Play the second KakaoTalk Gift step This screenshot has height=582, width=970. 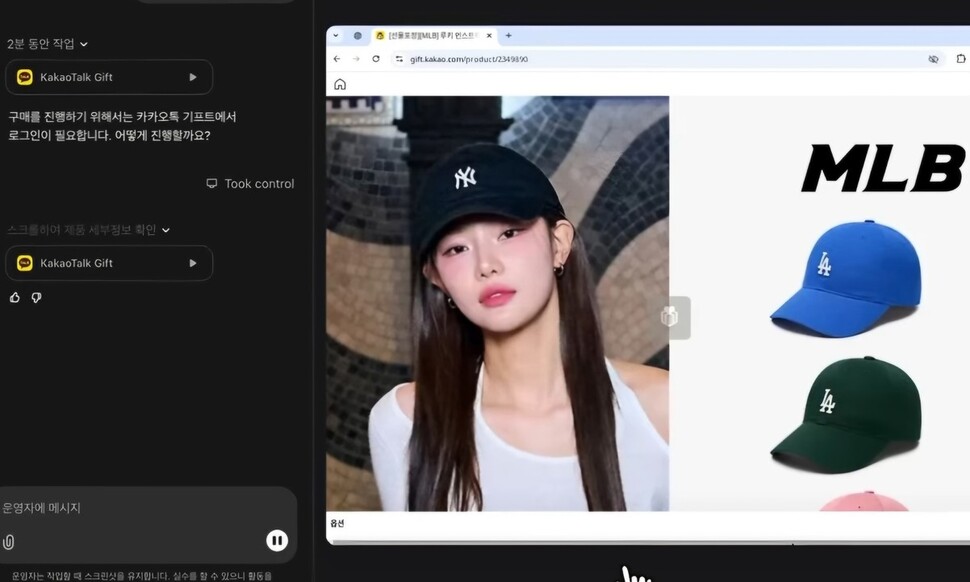[x=193, y=263]
